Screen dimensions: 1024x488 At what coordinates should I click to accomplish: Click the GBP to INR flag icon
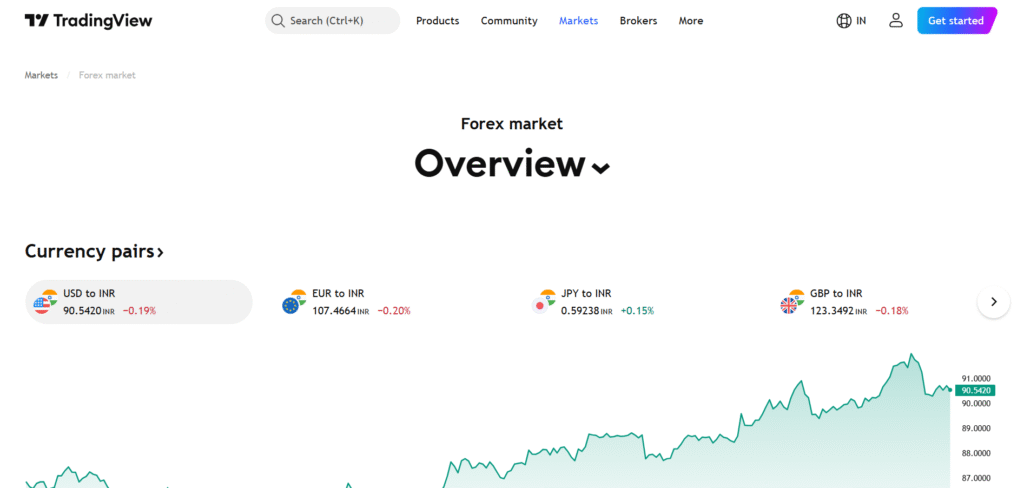(792, 302)
